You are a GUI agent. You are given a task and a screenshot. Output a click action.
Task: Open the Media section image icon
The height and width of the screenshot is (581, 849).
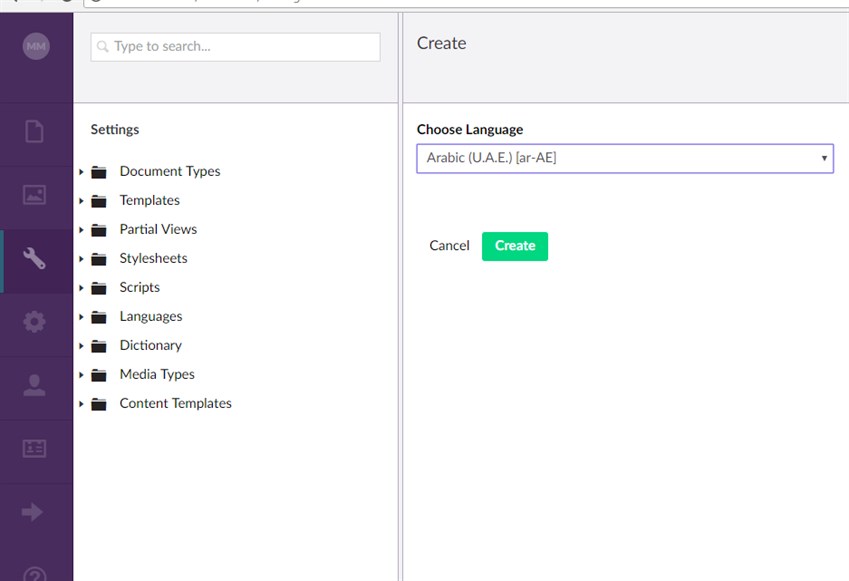(37, 196)
